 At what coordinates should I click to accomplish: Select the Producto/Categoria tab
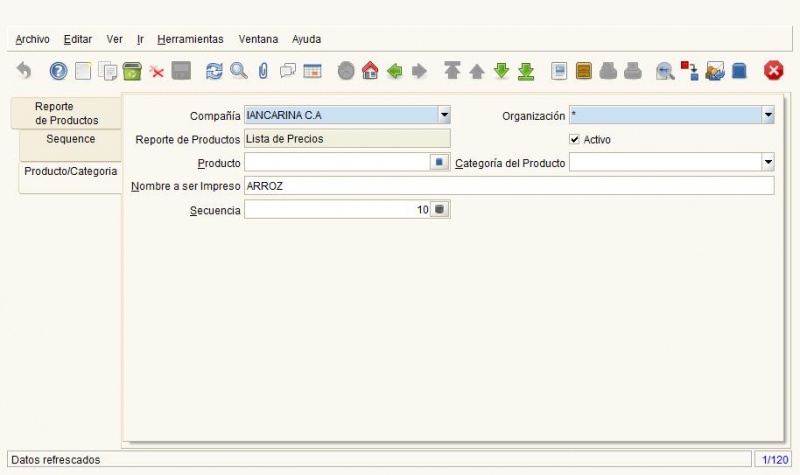70,178
